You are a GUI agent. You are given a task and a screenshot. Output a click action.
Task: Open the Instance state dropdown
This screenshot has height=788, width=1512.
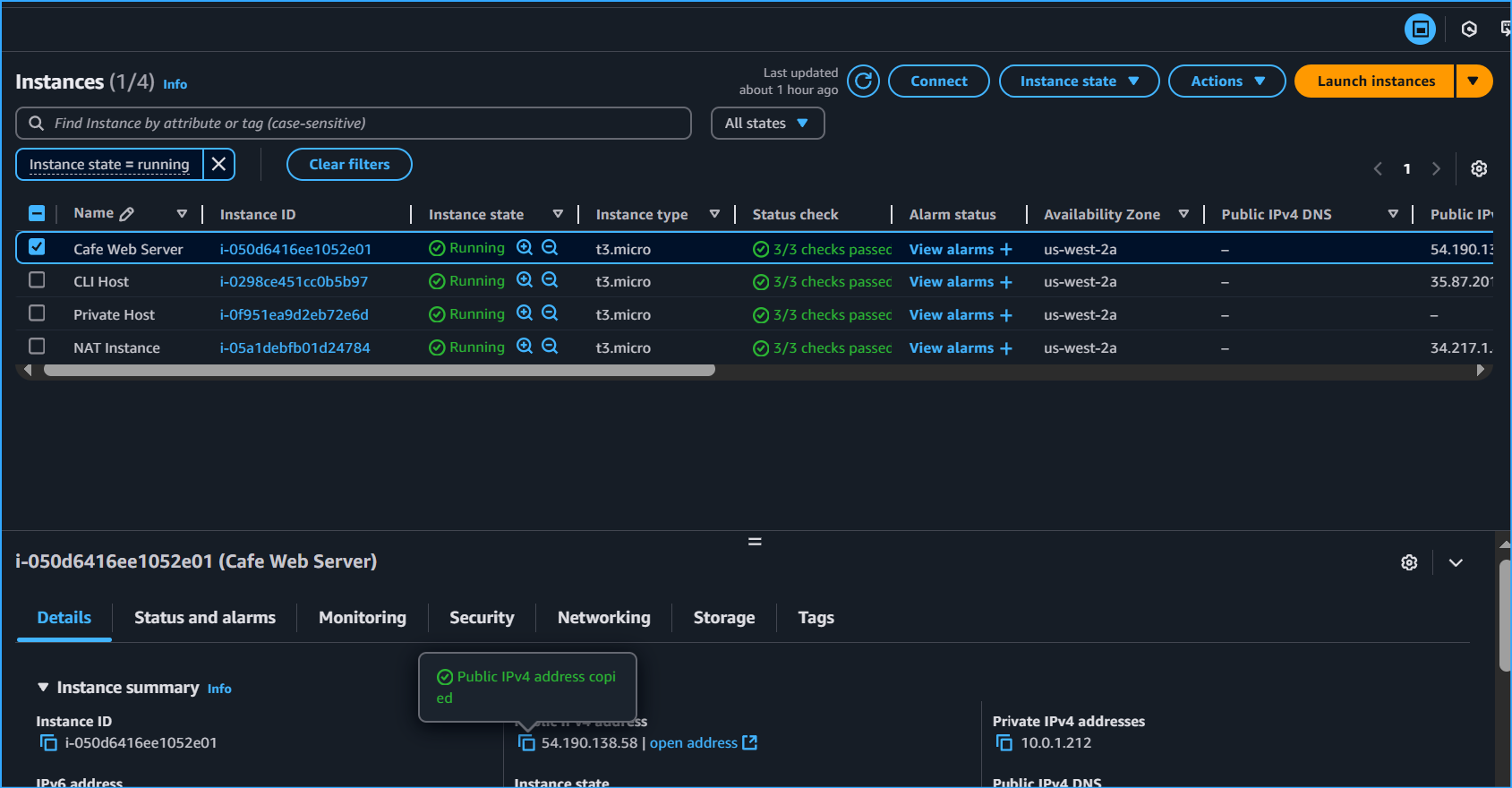pos(1079,81)
